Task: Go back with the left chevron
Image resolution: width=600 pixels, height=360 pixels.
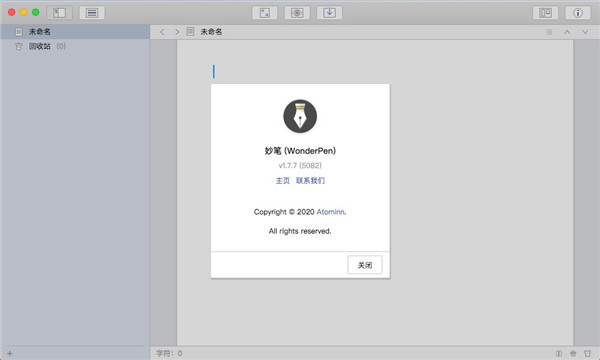Action: [x=162, y=32]
